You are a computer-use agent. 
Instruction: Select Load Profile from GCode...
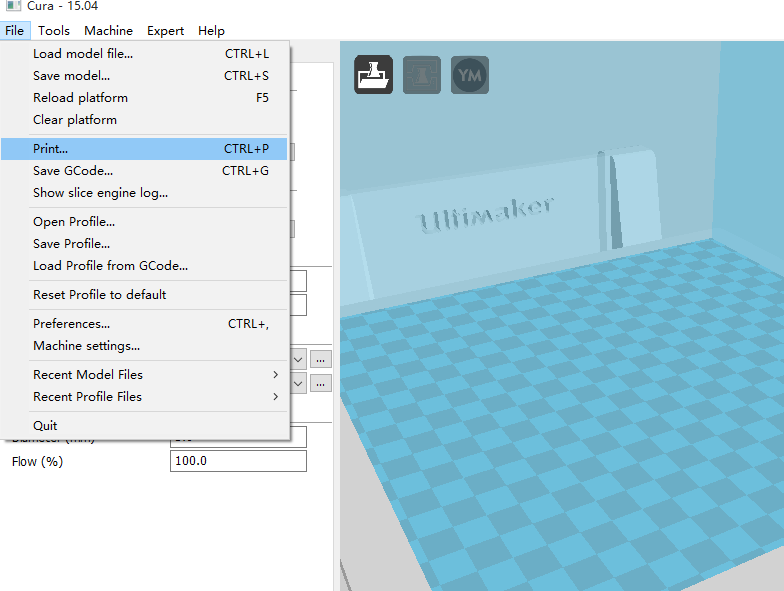click(x=144, y=266)
